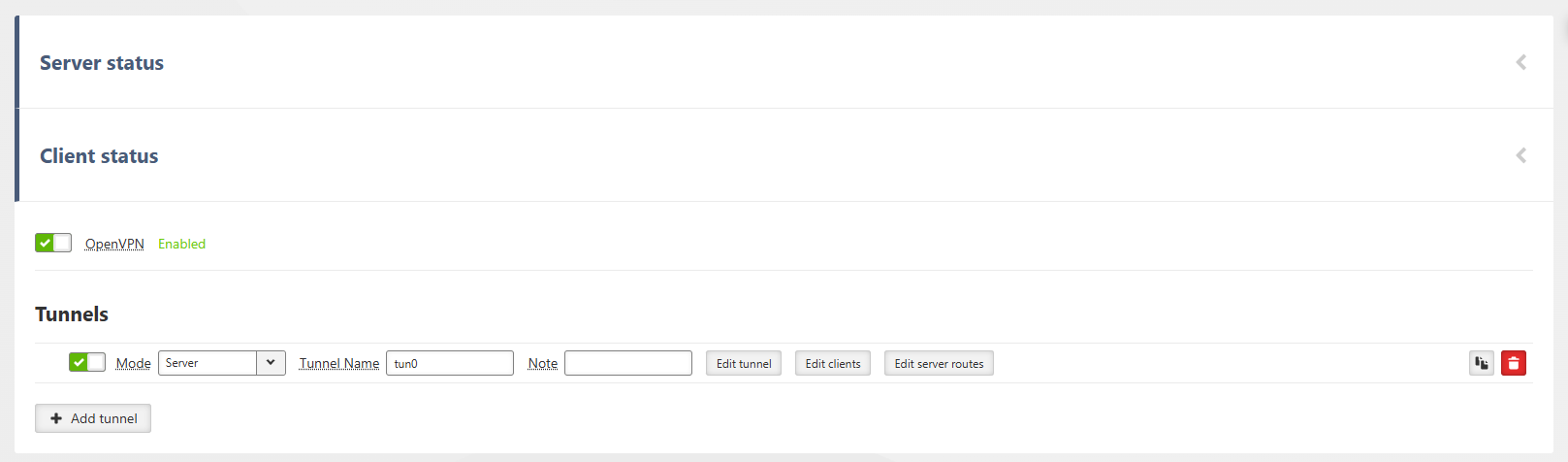Click the green Enabled status text
Image resolution: width=1568 pixels, height=462 pixels.
point(181,244)
